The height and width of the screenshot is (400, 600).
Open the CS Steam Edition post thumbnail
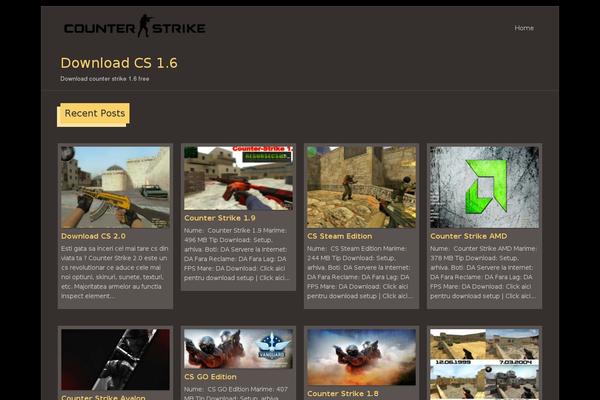click(361, 187)
